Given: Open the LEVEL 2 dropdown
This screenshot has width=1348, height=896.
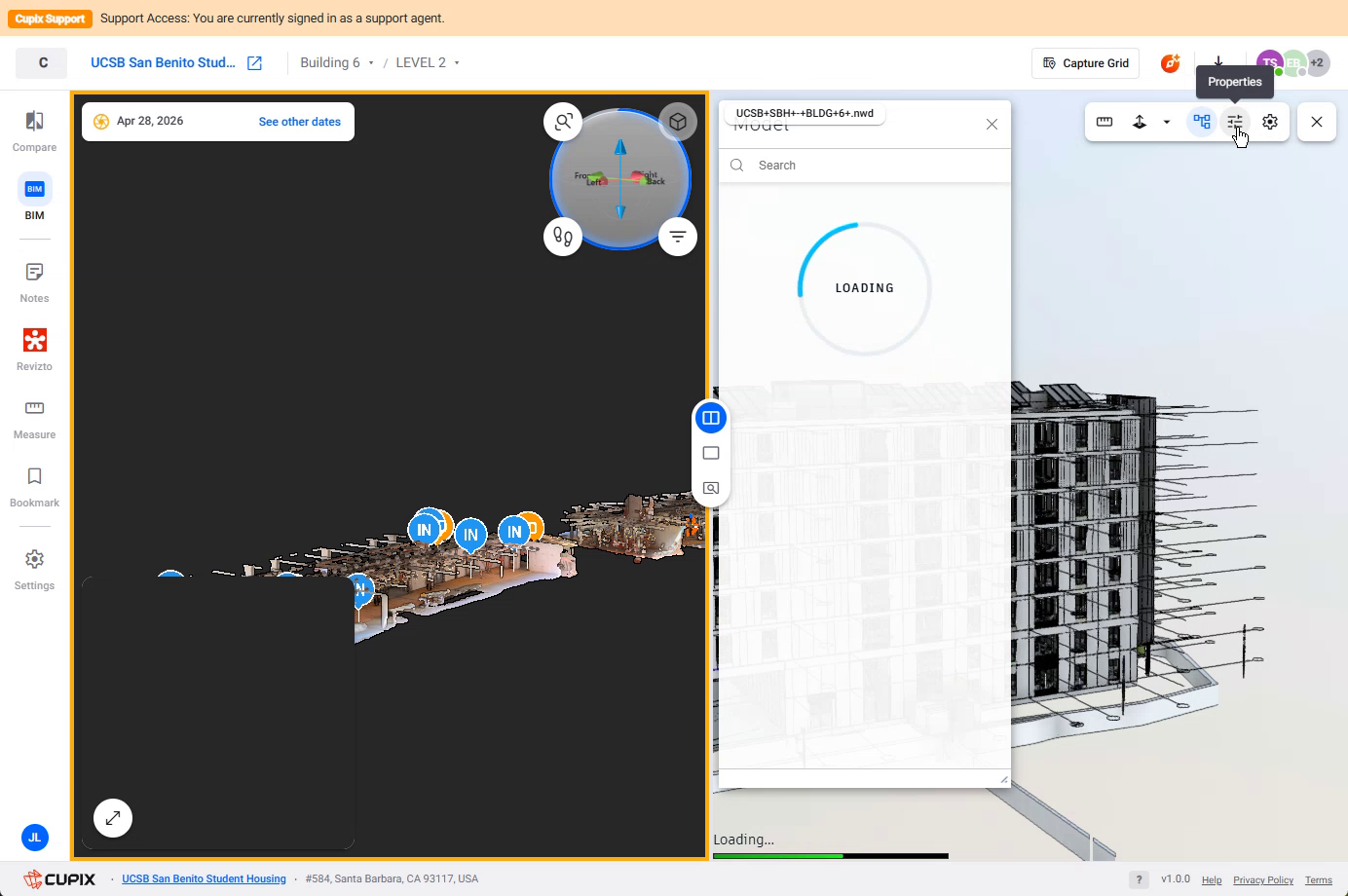Looking at the screenshot, I should [428, 63].
